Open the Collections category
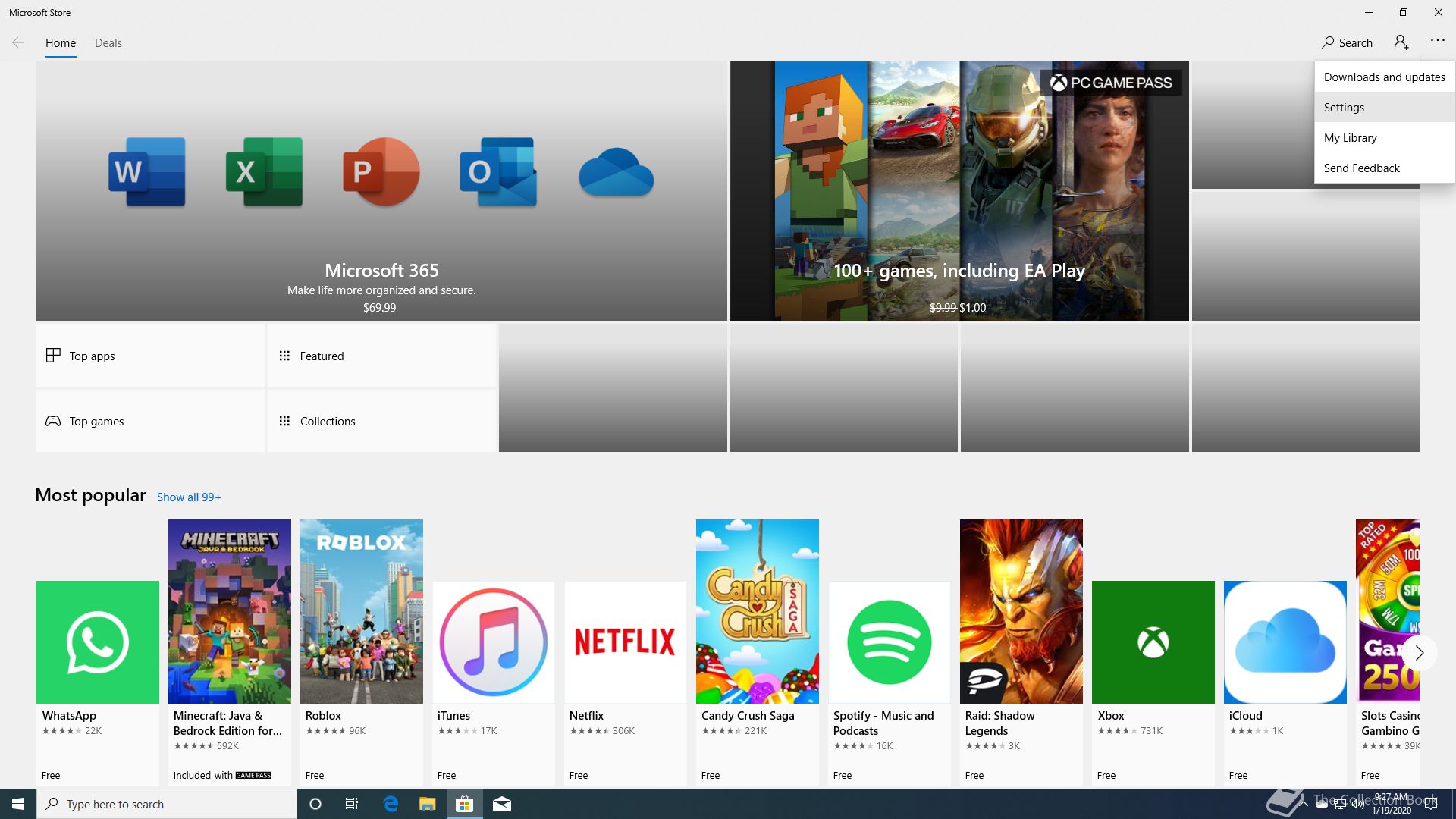This screenshot has height=819, width=1456. pyautogui.click(x=381, y=421)
